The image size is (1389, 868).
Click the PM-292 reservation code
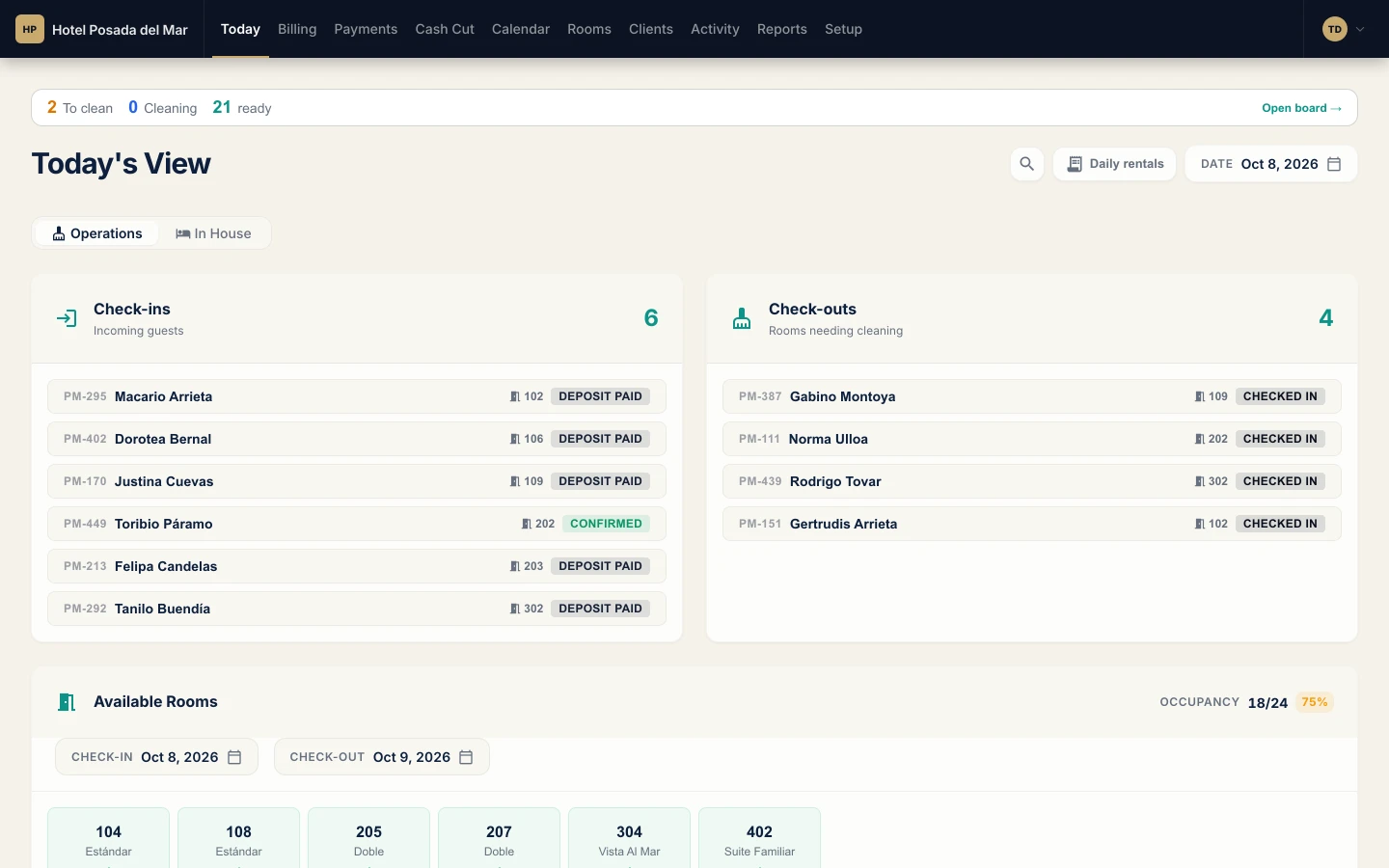pyautogui.click(x=85, y=609)
